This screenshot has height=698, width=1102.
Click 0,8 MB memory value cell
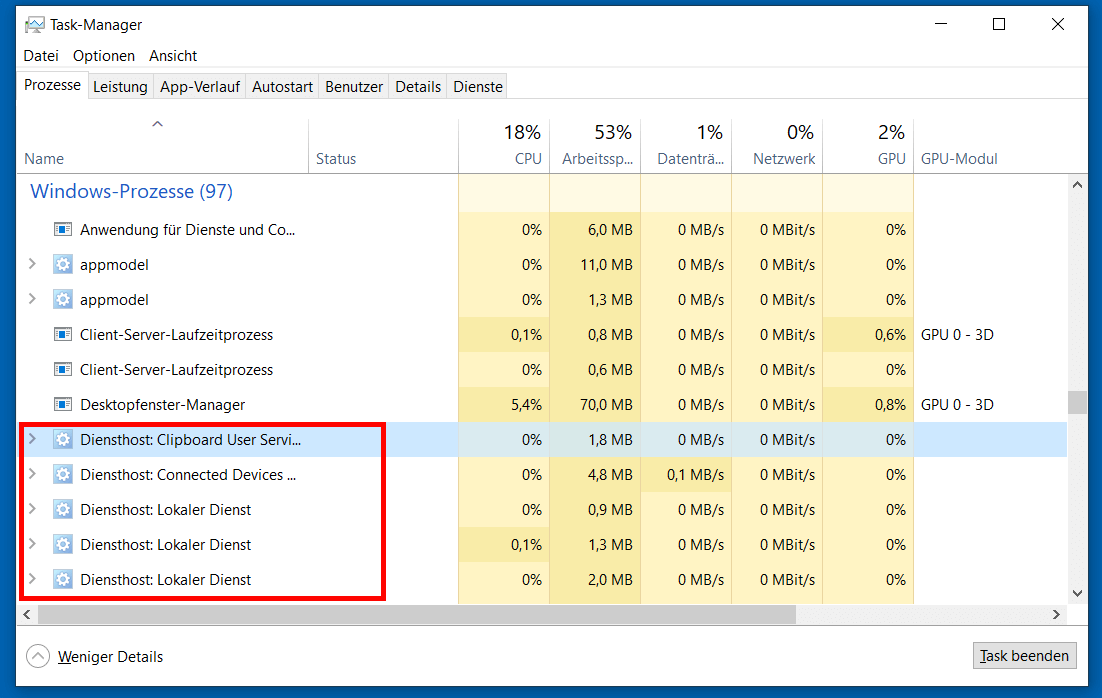click(x=595, y=335)
